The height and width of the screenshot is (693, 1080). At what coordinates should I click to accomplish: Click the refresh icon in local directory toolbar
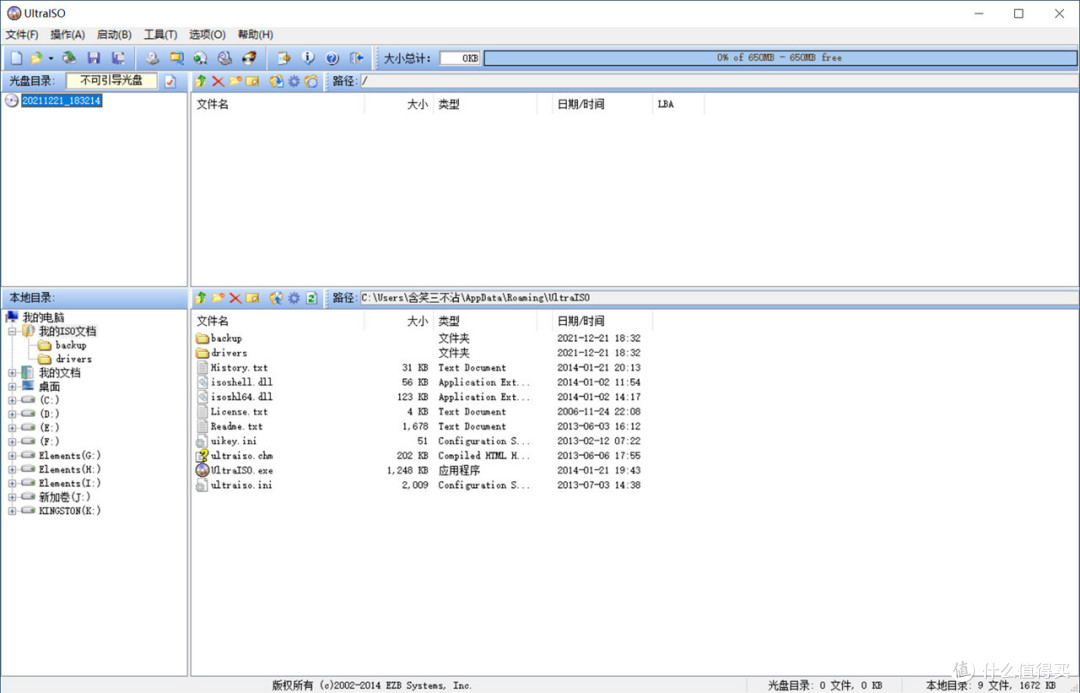(312, 298)
